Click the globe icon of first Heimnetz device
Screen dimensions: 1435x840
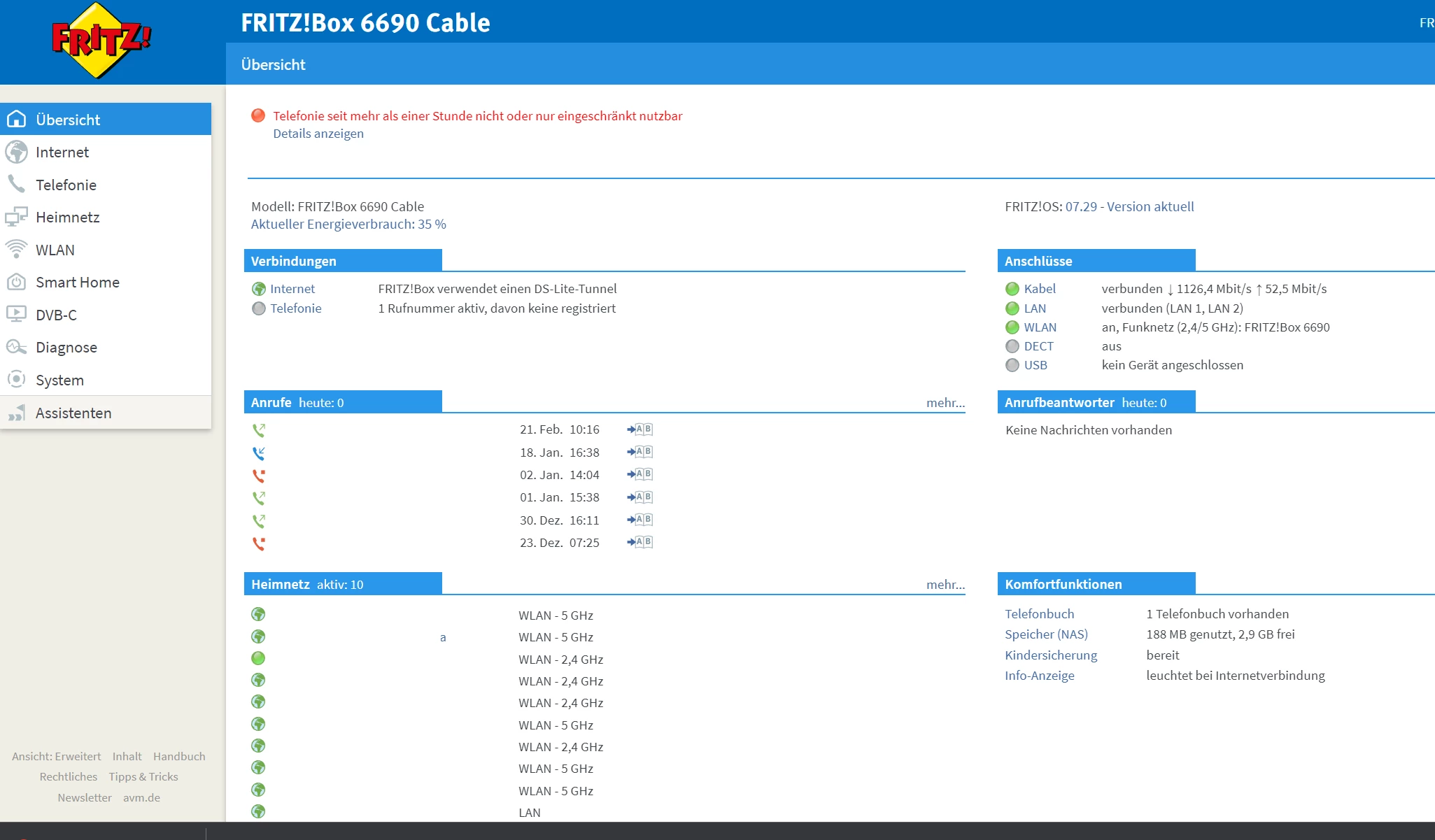(x=258, y=614)
